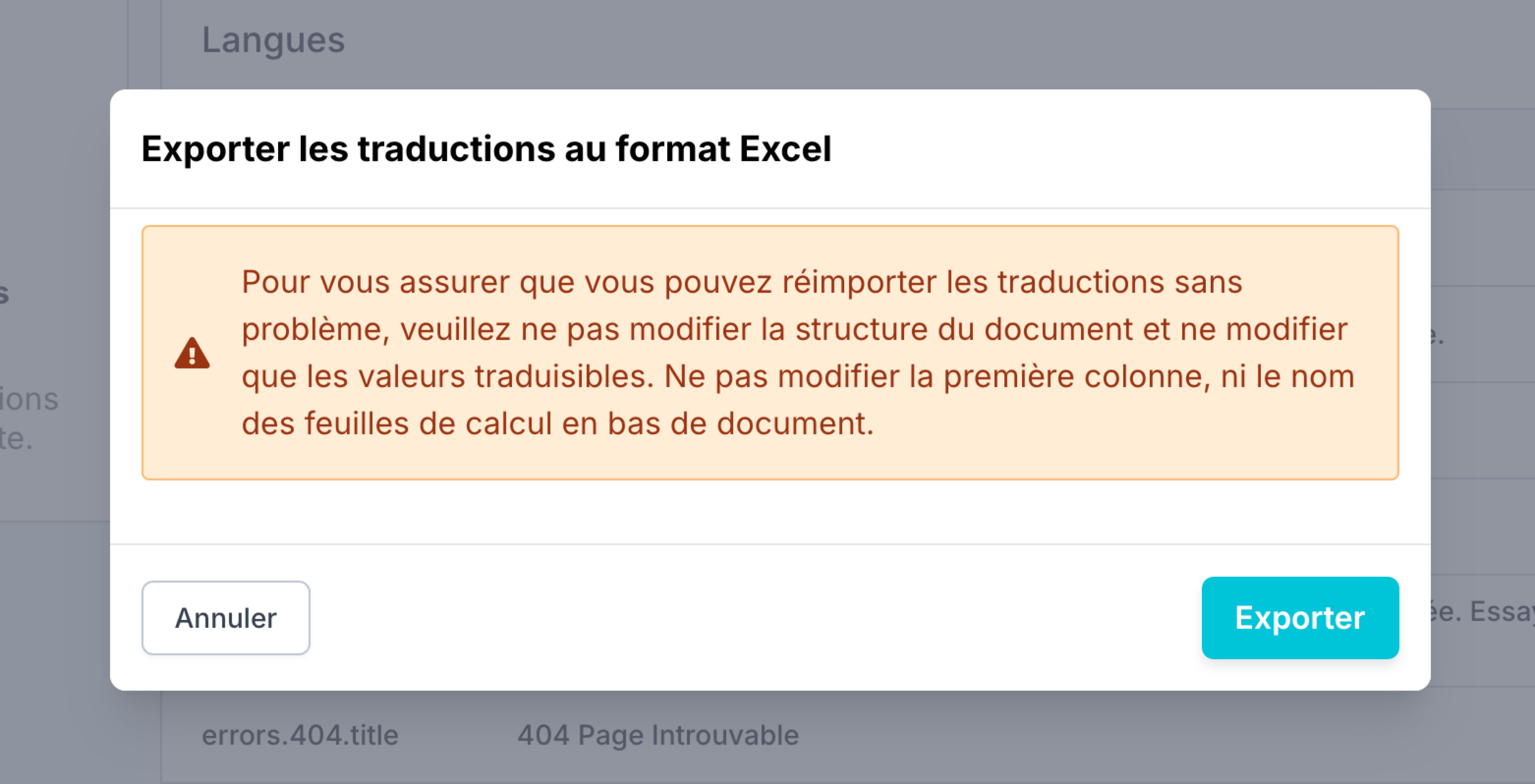1535x784 pixels.
Task: Select the errors.404.title translation key
Action: click(x=301, y=734)
